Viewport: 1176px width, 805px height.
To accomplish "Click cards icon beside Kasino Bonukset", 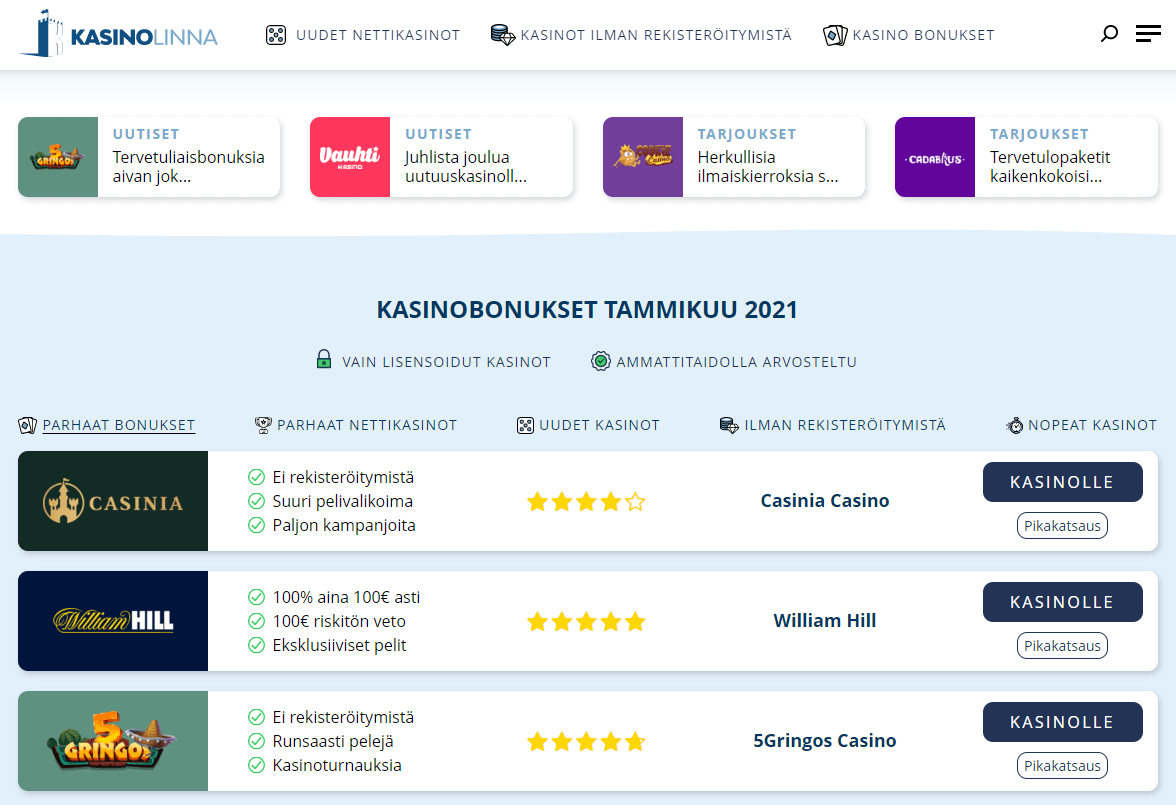I will click(834, 35).
